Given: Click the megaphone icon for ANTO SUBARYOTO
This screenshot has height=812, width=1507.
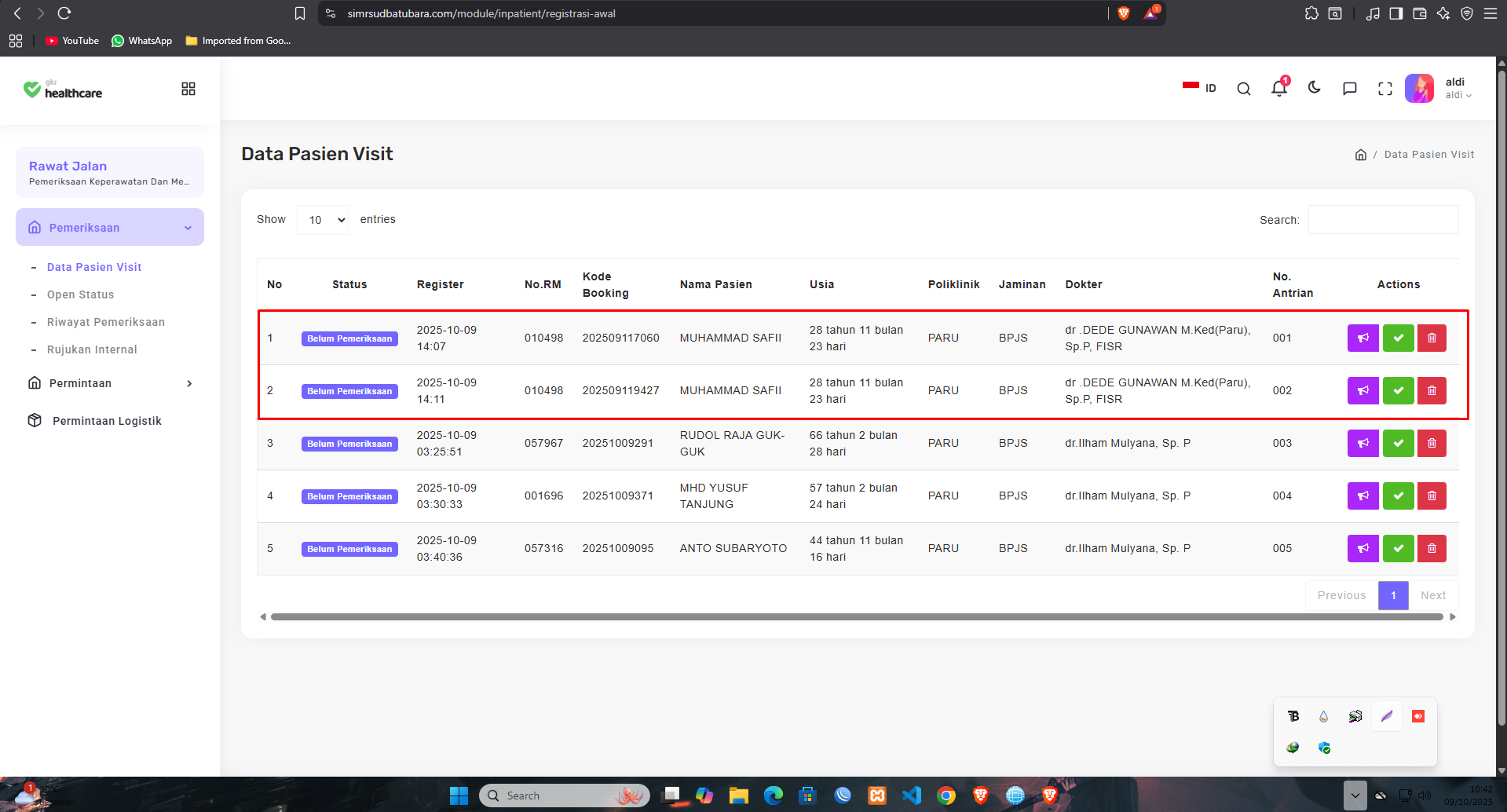Looking at the screenshot, I should pyautogui.click(x=1363, y=548).
